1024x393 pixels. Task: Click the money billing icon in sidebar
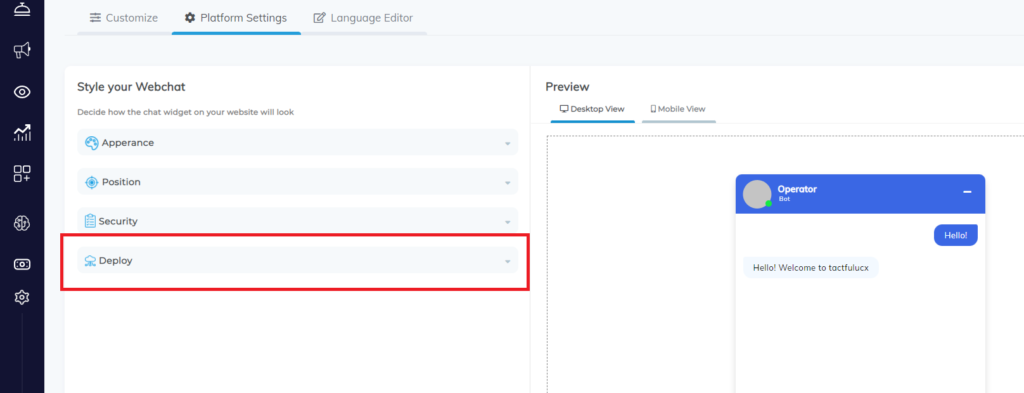pyautogui.click(x=22, y=264)
